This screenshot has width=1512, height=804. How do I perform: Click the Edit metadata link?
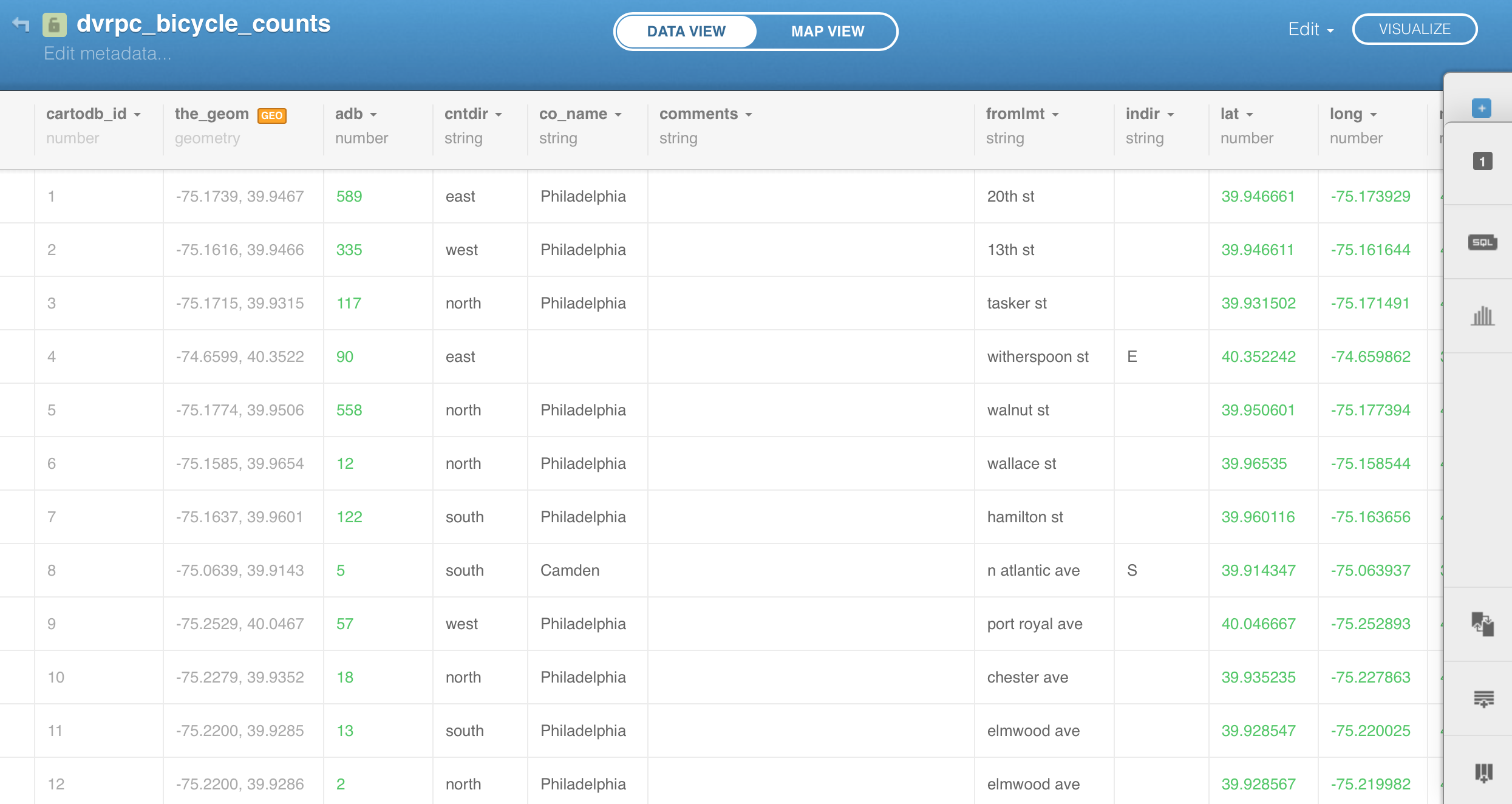[x=107, y=53]
